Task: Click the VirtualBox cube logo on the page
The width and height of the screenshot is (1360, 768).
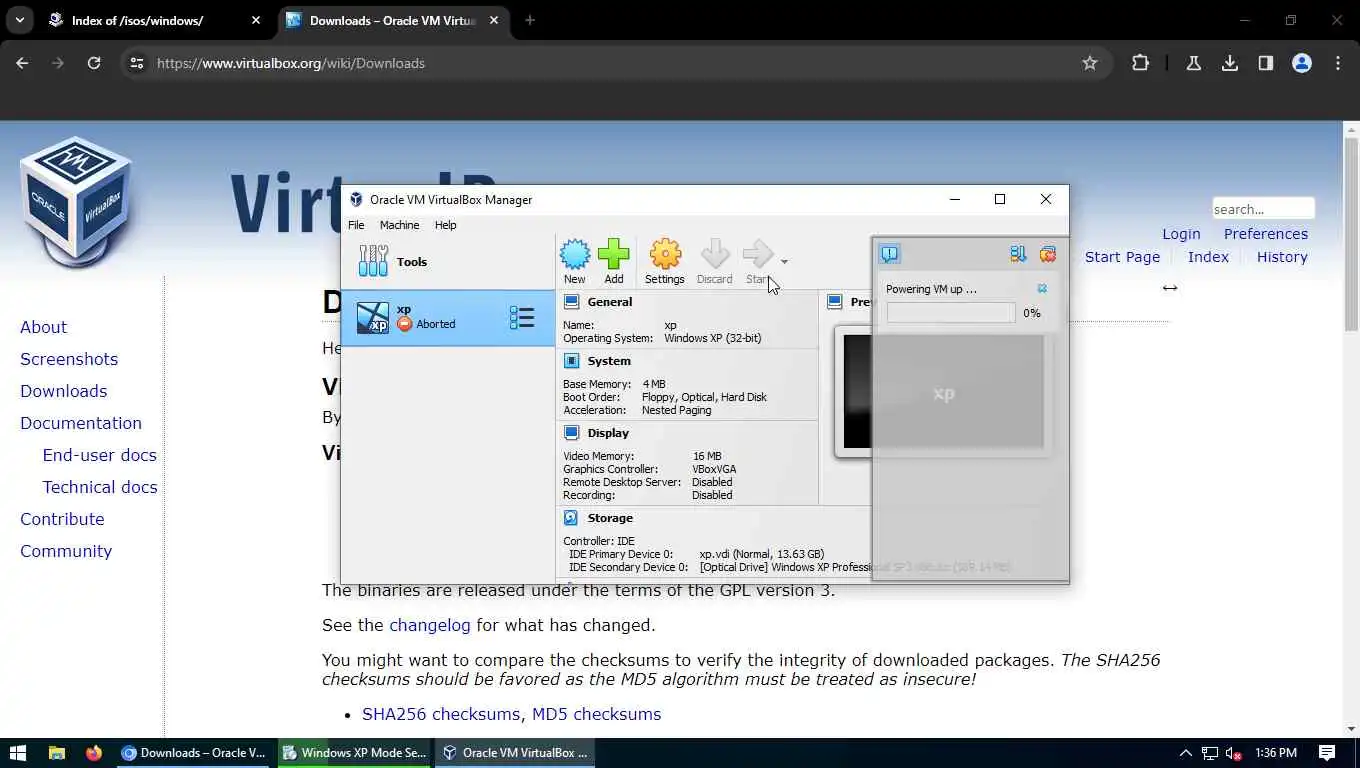Action: pos(77,202)
